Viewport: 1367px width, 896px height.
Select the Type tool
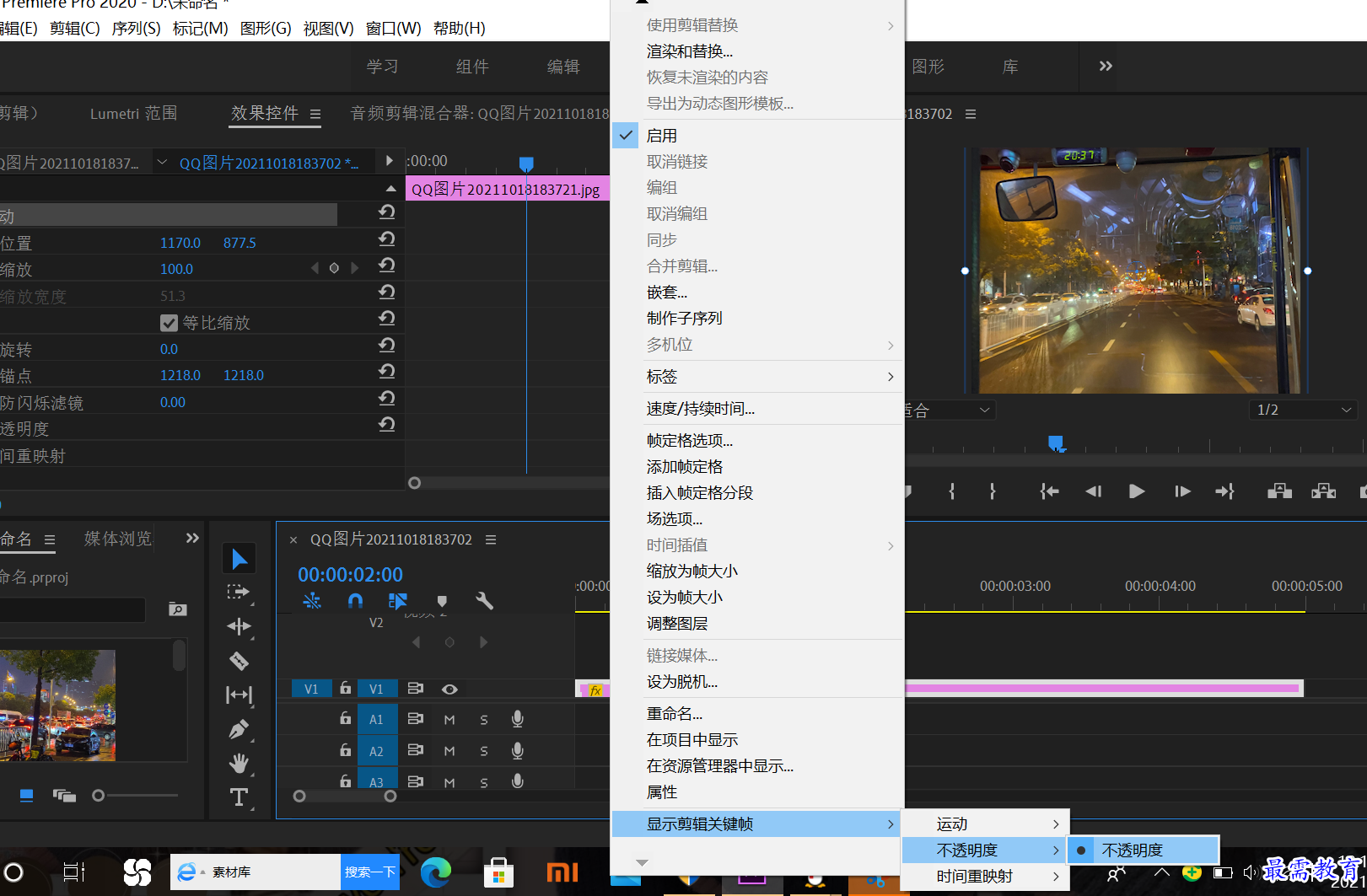pos(239,797)
